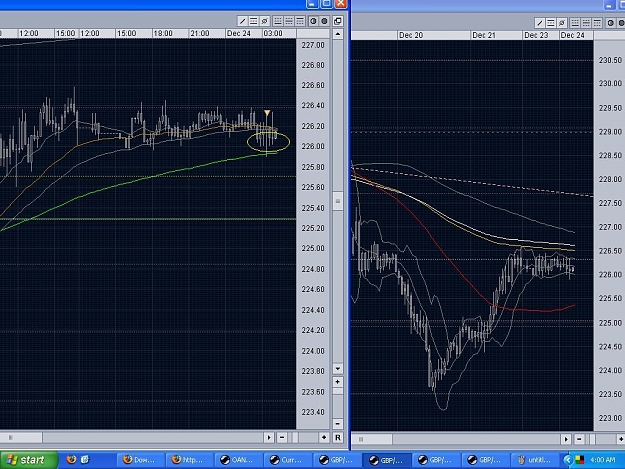Click horizontal zoom minus button in left chart
The width and height of the screenshot is (625, 469).
tap(282, 438)
